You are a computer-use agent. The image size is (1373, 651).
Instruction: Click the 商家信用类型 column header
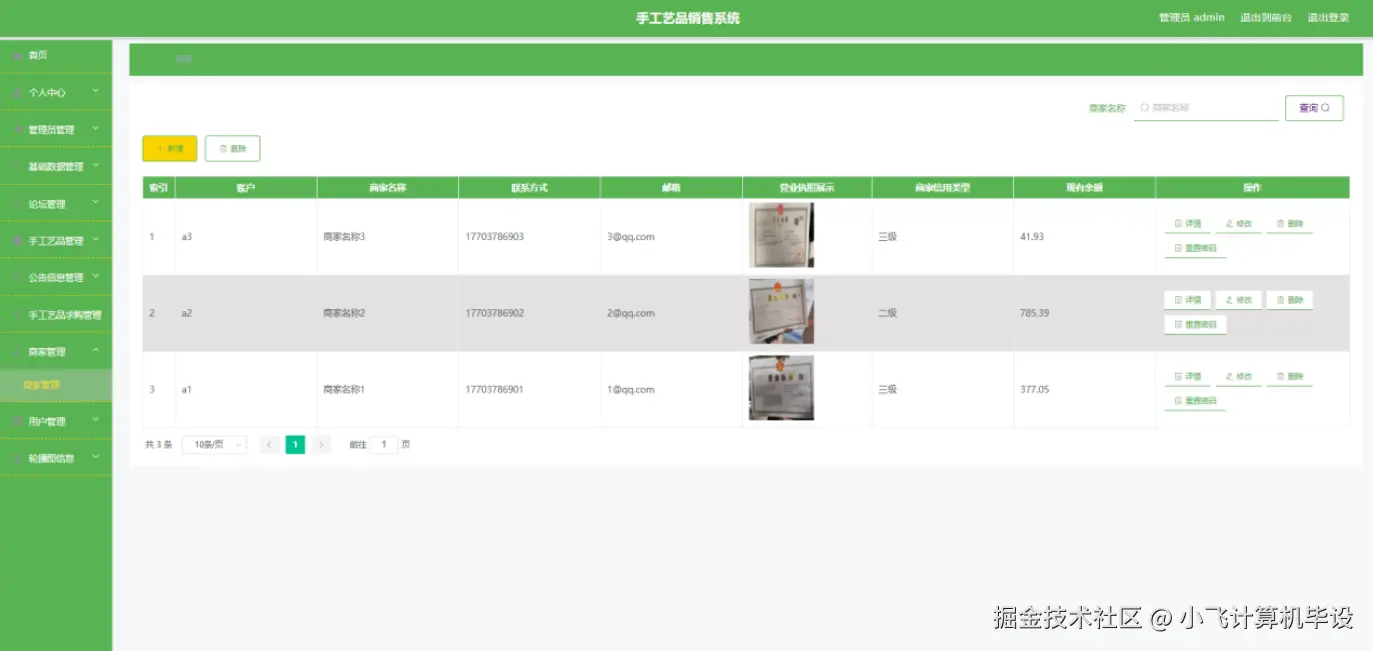[942, 188]
